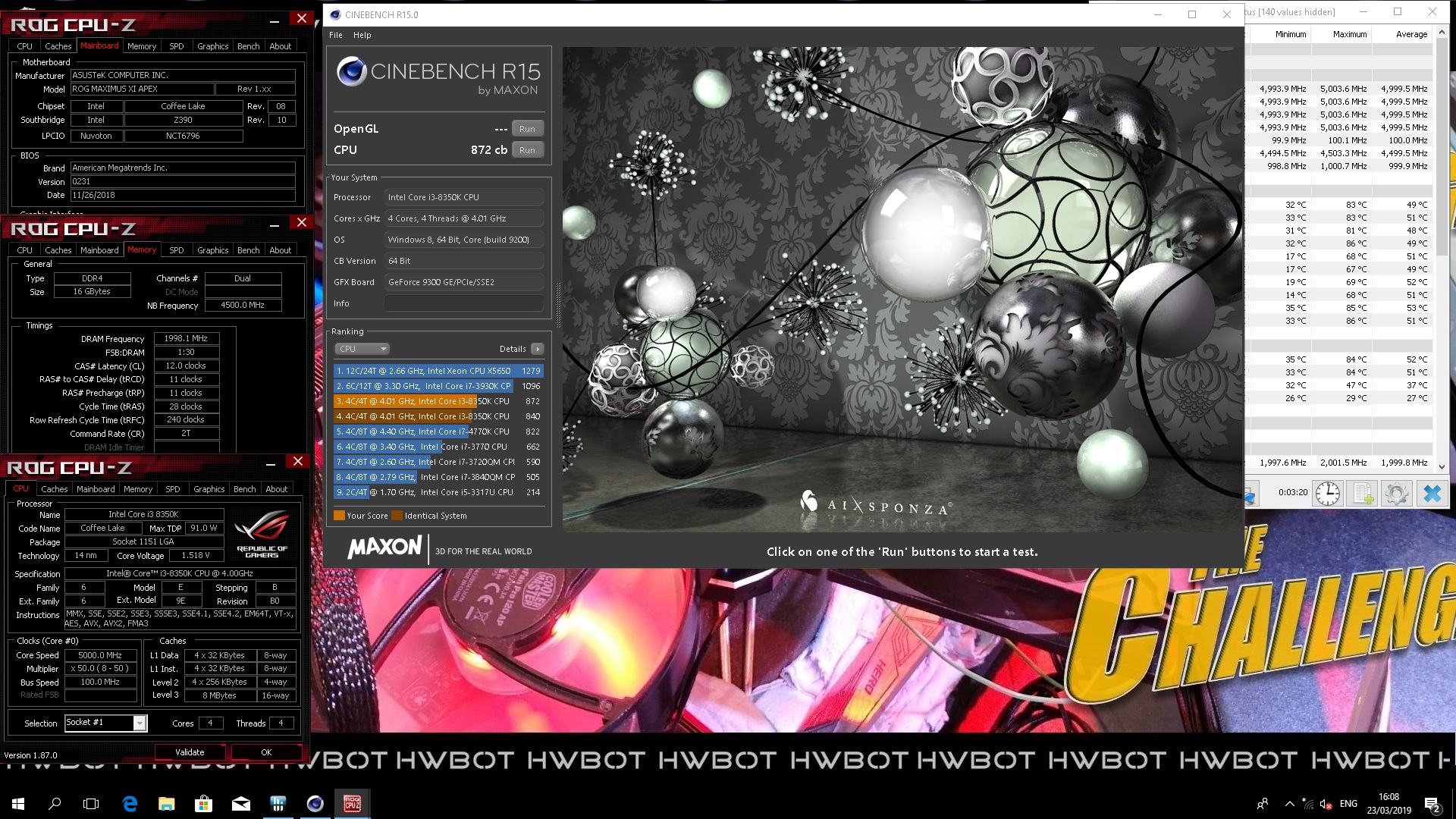Viewport: 1456px width, 819px height.
Task: Run the CPU benchmark
Action: pyautogui.click(x=527, y=150)
